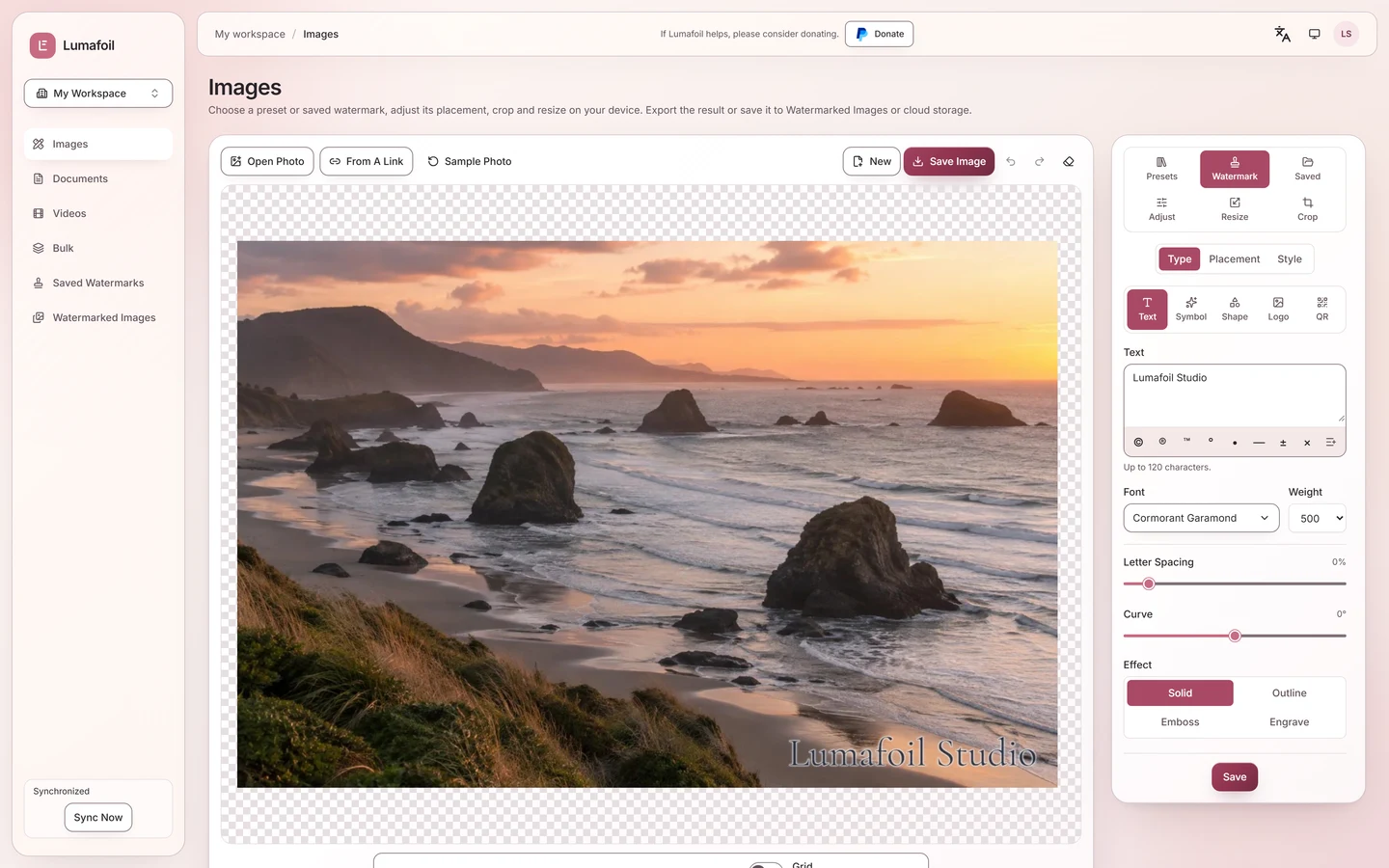Insert the plus-minus symbol
This screenshot has height=868, width=1389.
1283,443
